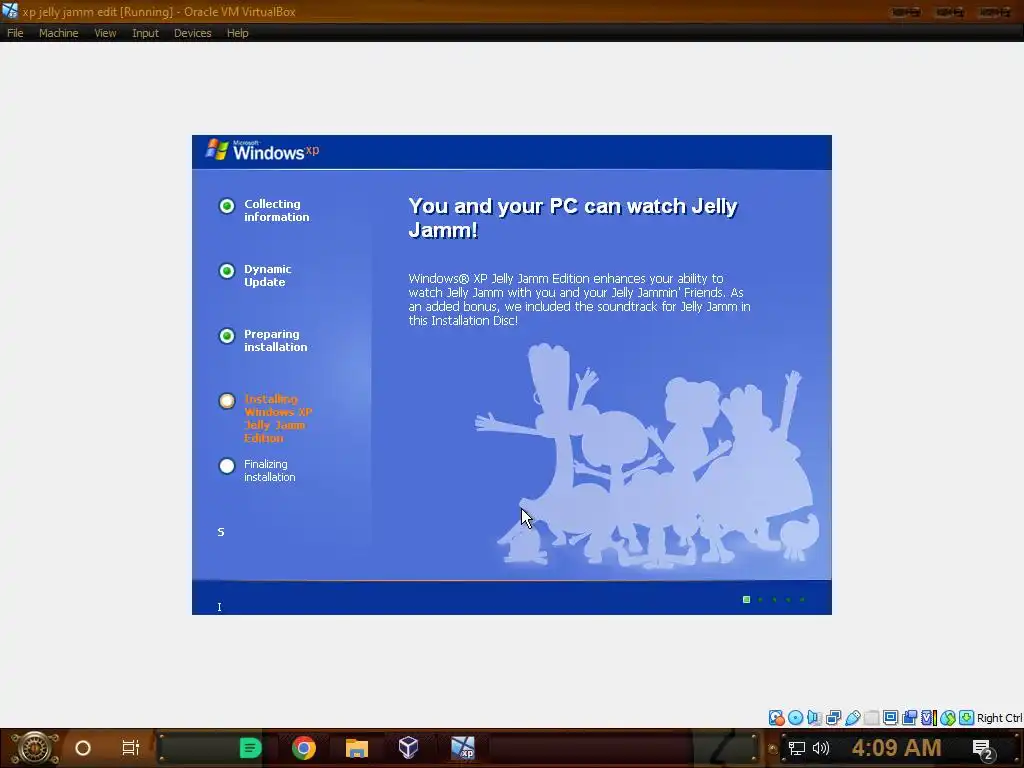The image size is (1024, 768).
Task: Click the 'Finalizing installation' step text
Action: (x=269, y=471)
